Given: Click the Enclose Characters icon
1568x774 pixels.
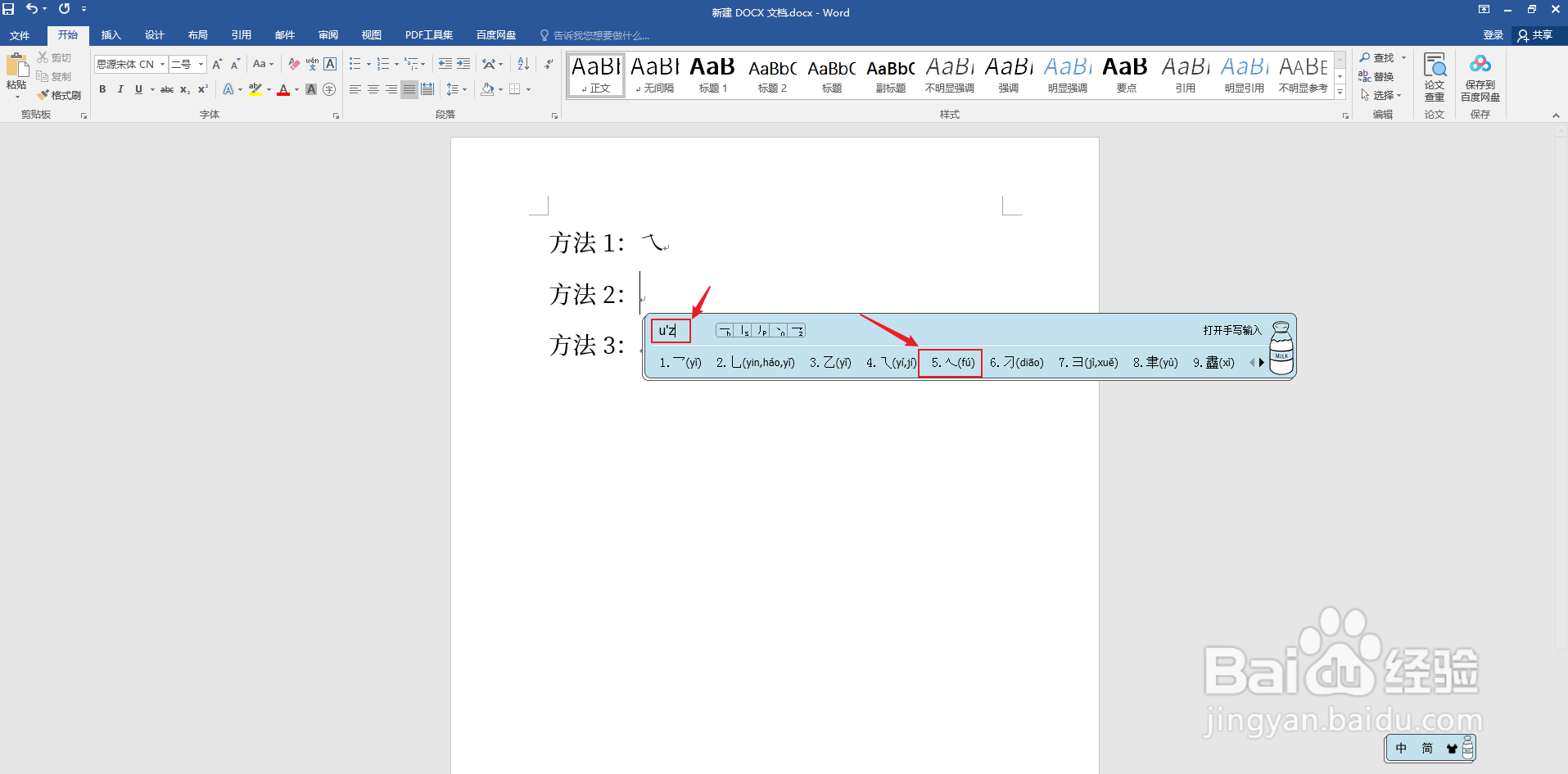Looking at the screenshot, I should (329, 89).
